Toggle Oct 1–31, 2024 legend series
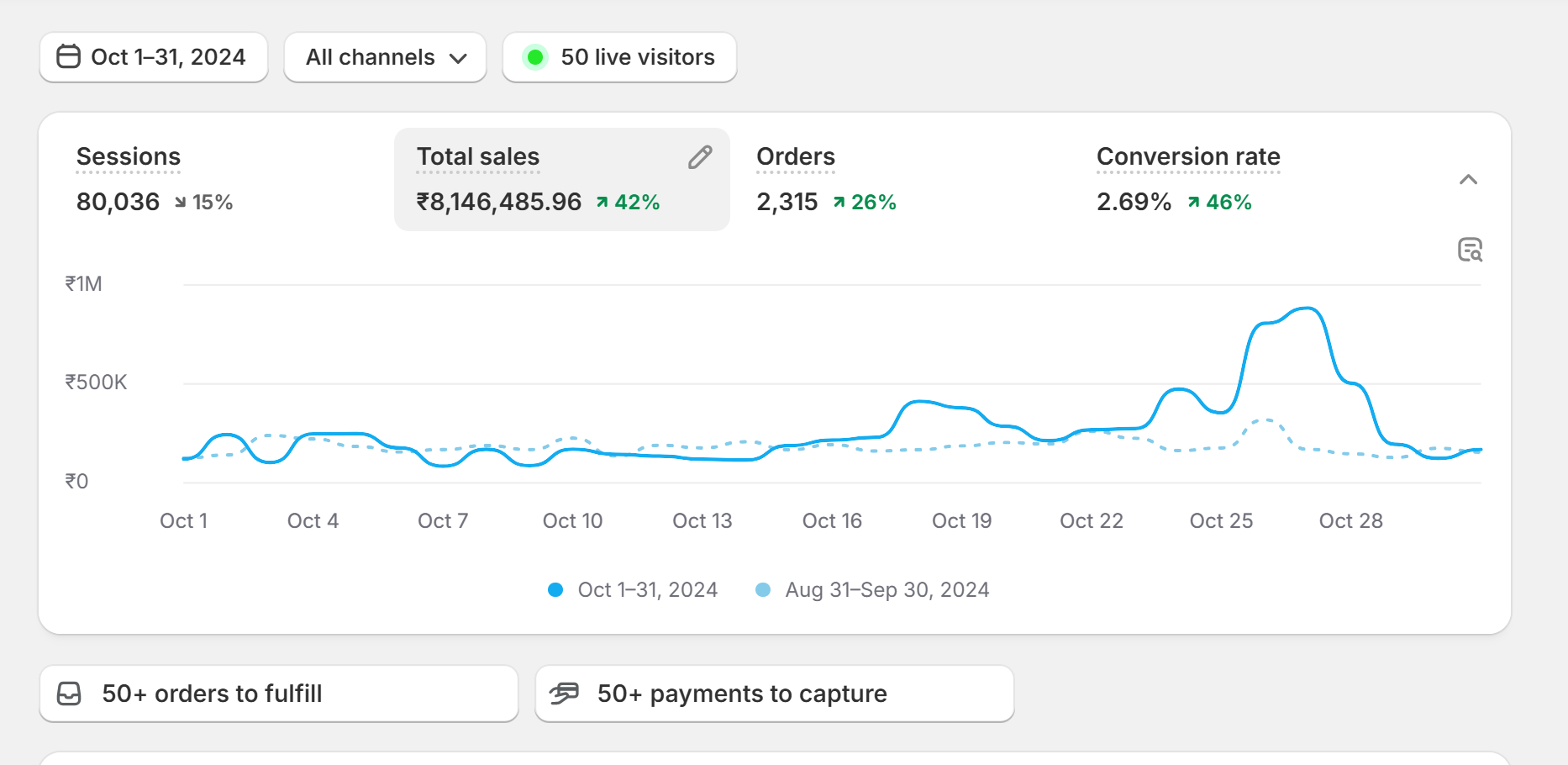 coord(632,590)
